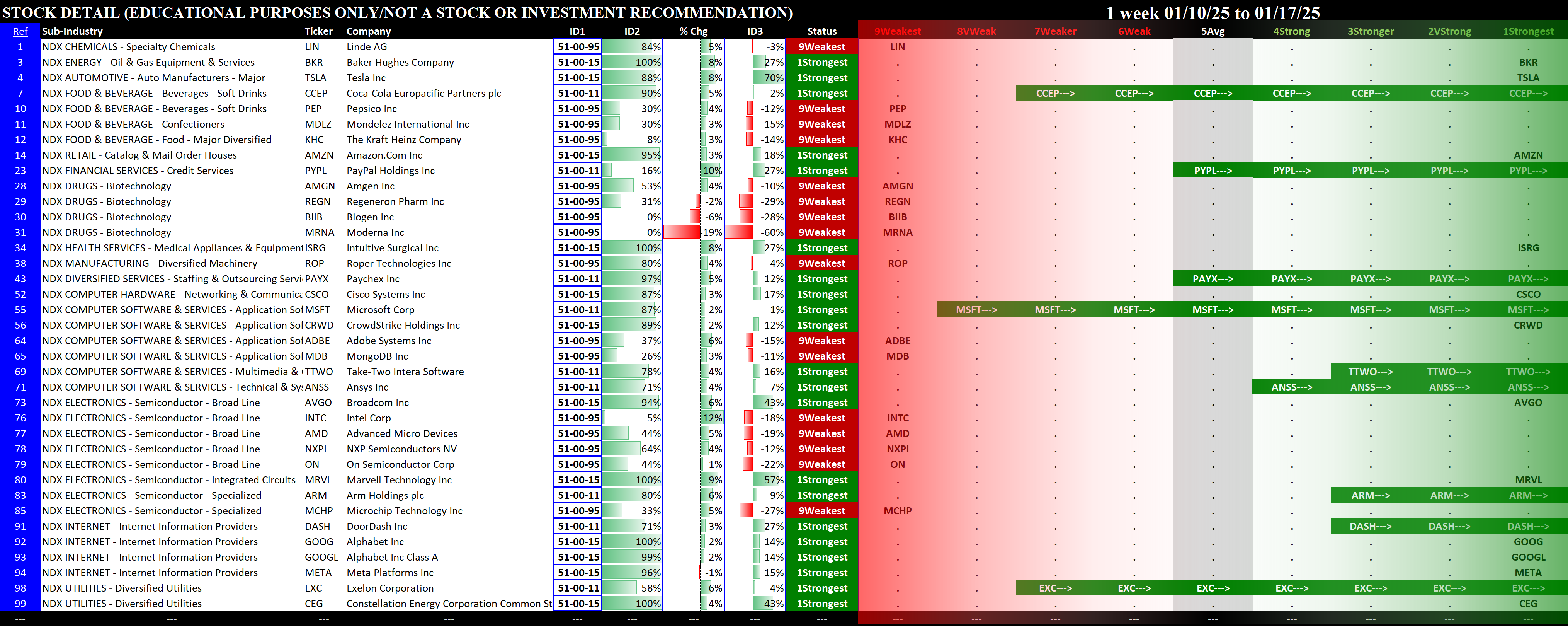Select Baker Hughes 100% ID2 bar
This screenshot has height=626, width=1568.
tap(632, 62)
